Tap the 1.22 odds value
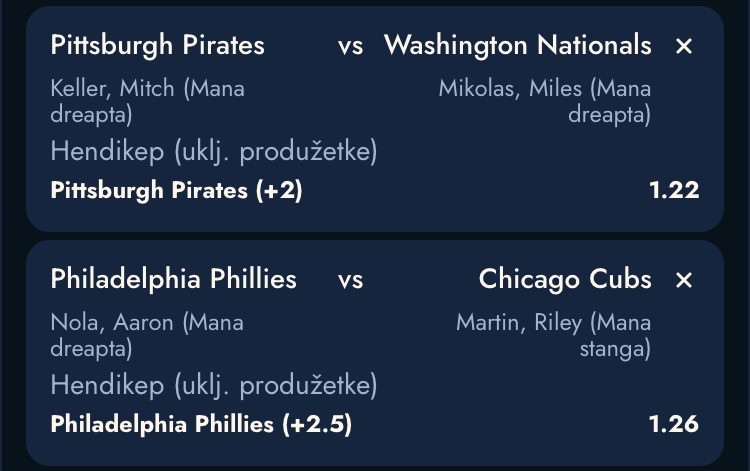The width and height of the screenshot is (750, 471). tap(674, 190)
